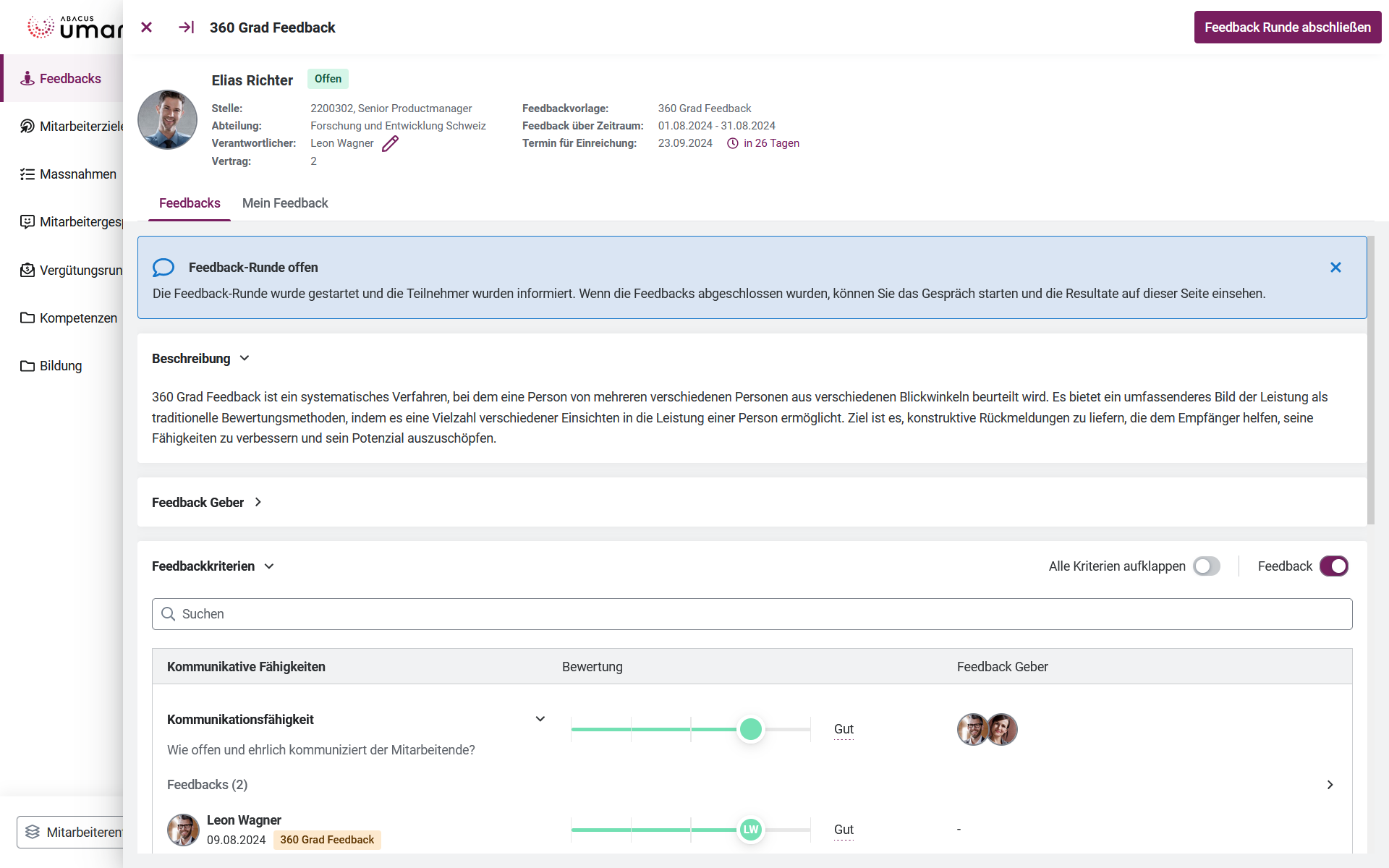This screenshot has width=1389, height=868.
Task: Click Feedback Runde abschließen button
Action: pos(1287,27)
